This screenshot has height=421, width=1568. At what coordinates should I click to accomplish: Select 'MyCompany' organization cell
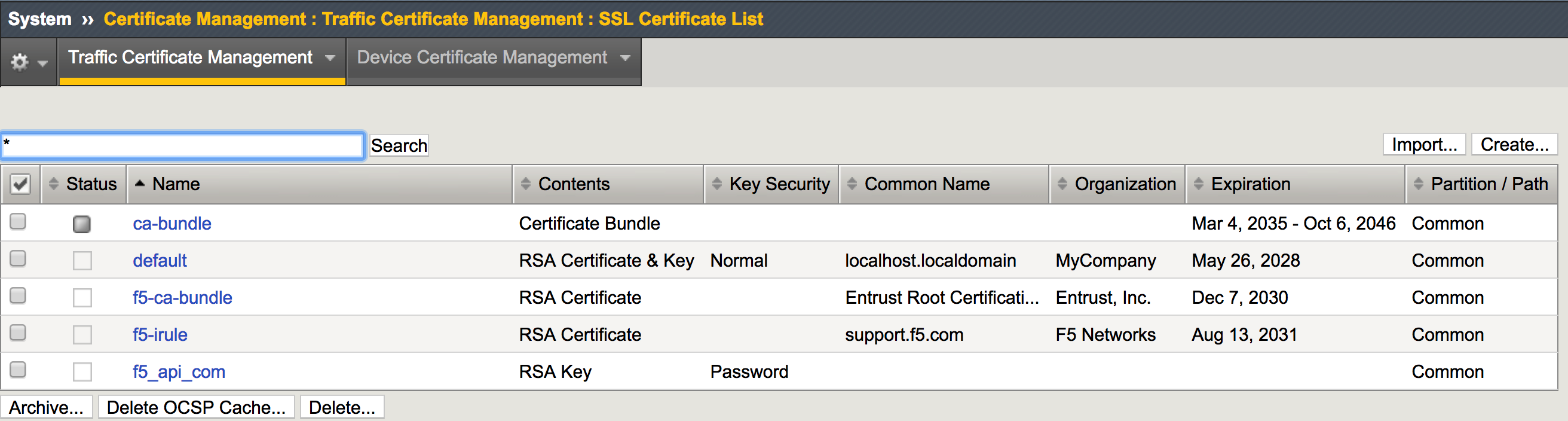point(1105,261)
